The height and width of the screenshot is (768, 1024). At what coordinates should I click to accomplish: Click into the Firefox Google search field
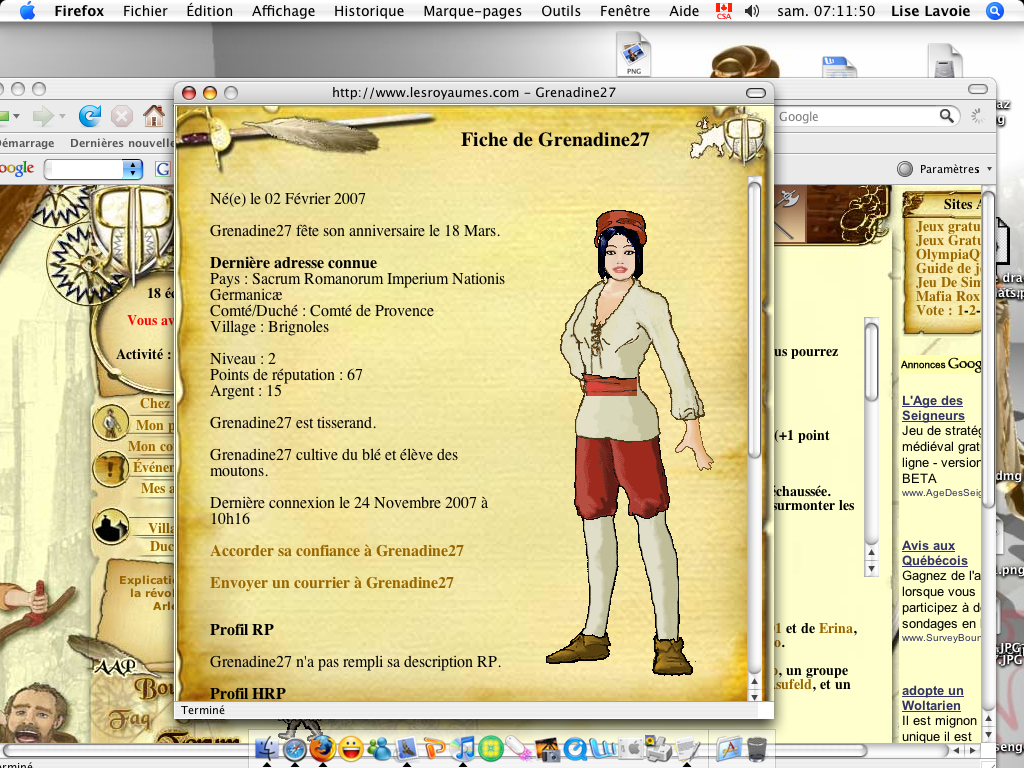click(x=857, y=116)
